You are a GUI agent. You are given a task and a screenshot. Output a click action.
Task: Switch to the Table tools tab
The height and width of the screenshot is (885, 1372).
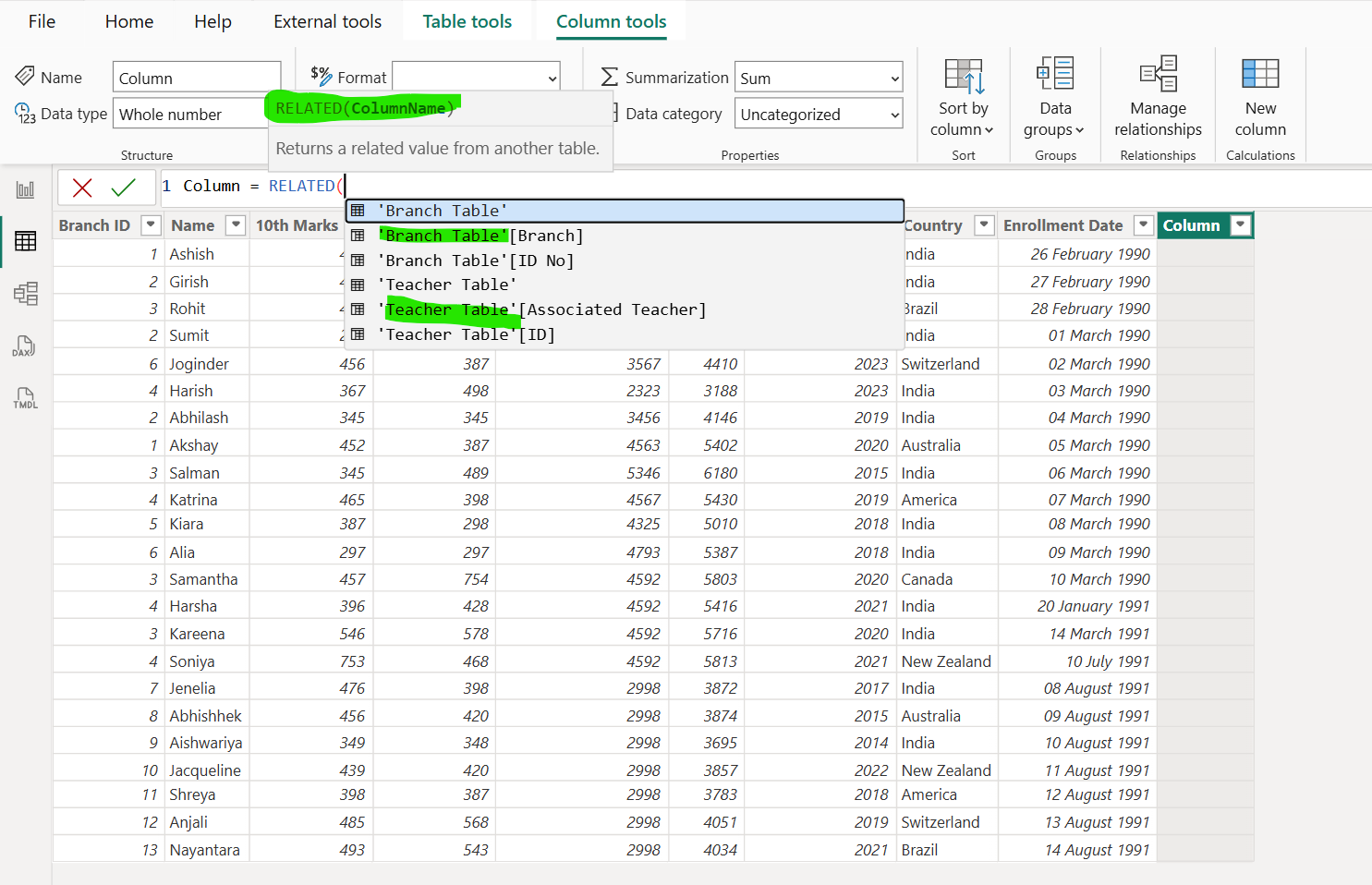tap(467, 20)
